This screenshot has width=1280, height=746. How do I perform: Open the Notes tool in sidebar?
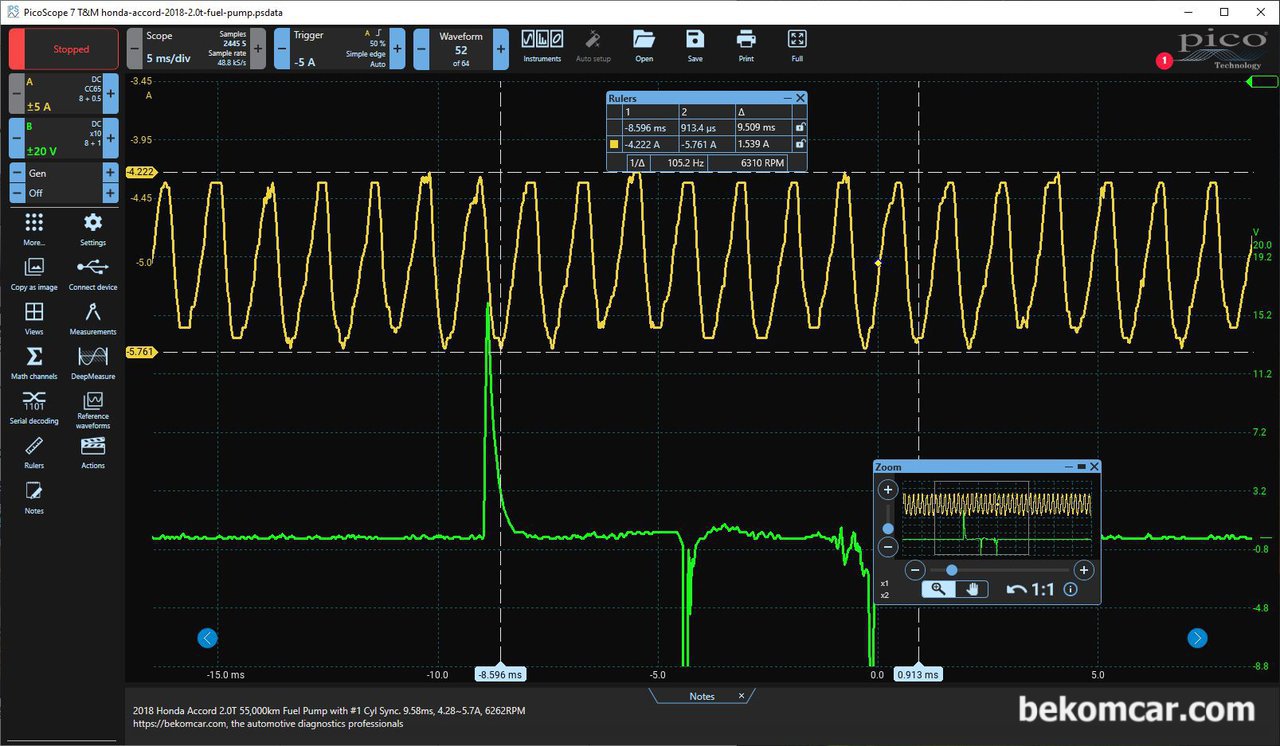tap(34, 497)
